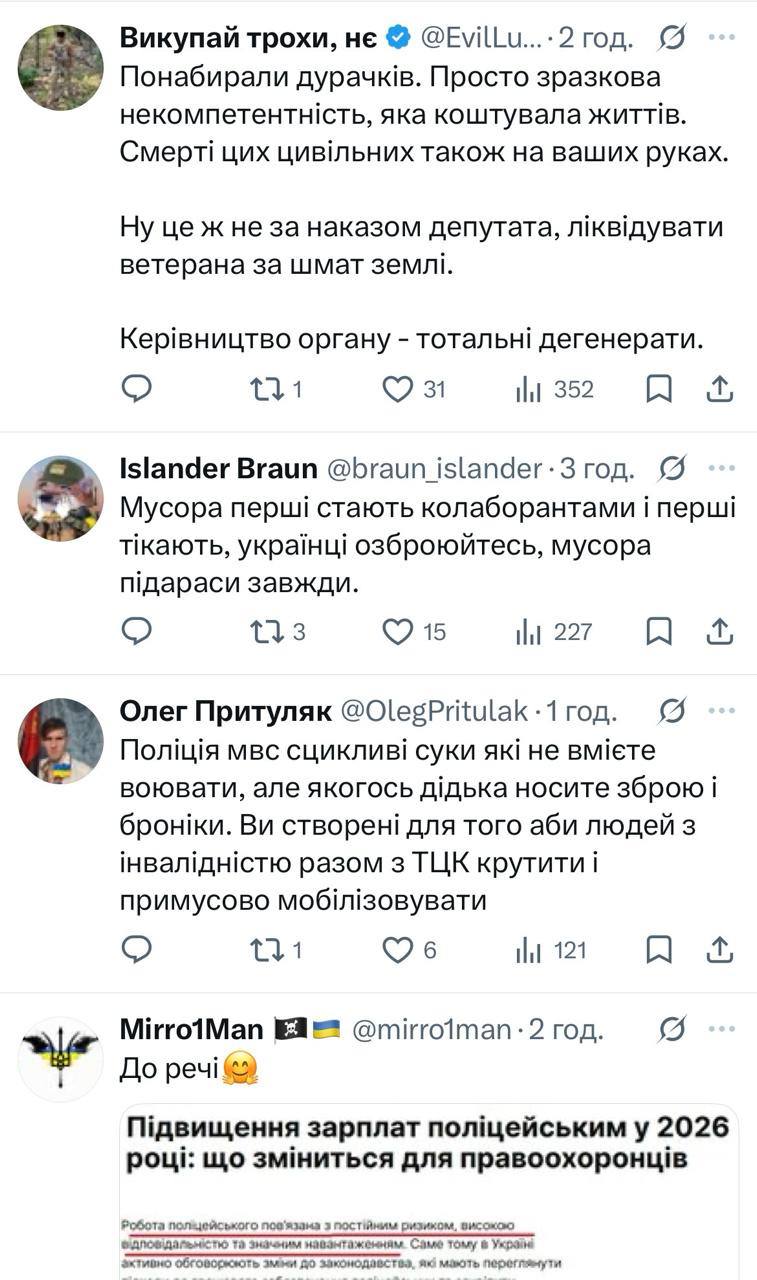Bookmark the post by Викупай трохи
The image size is (757, 1280).
pos(659,390)
